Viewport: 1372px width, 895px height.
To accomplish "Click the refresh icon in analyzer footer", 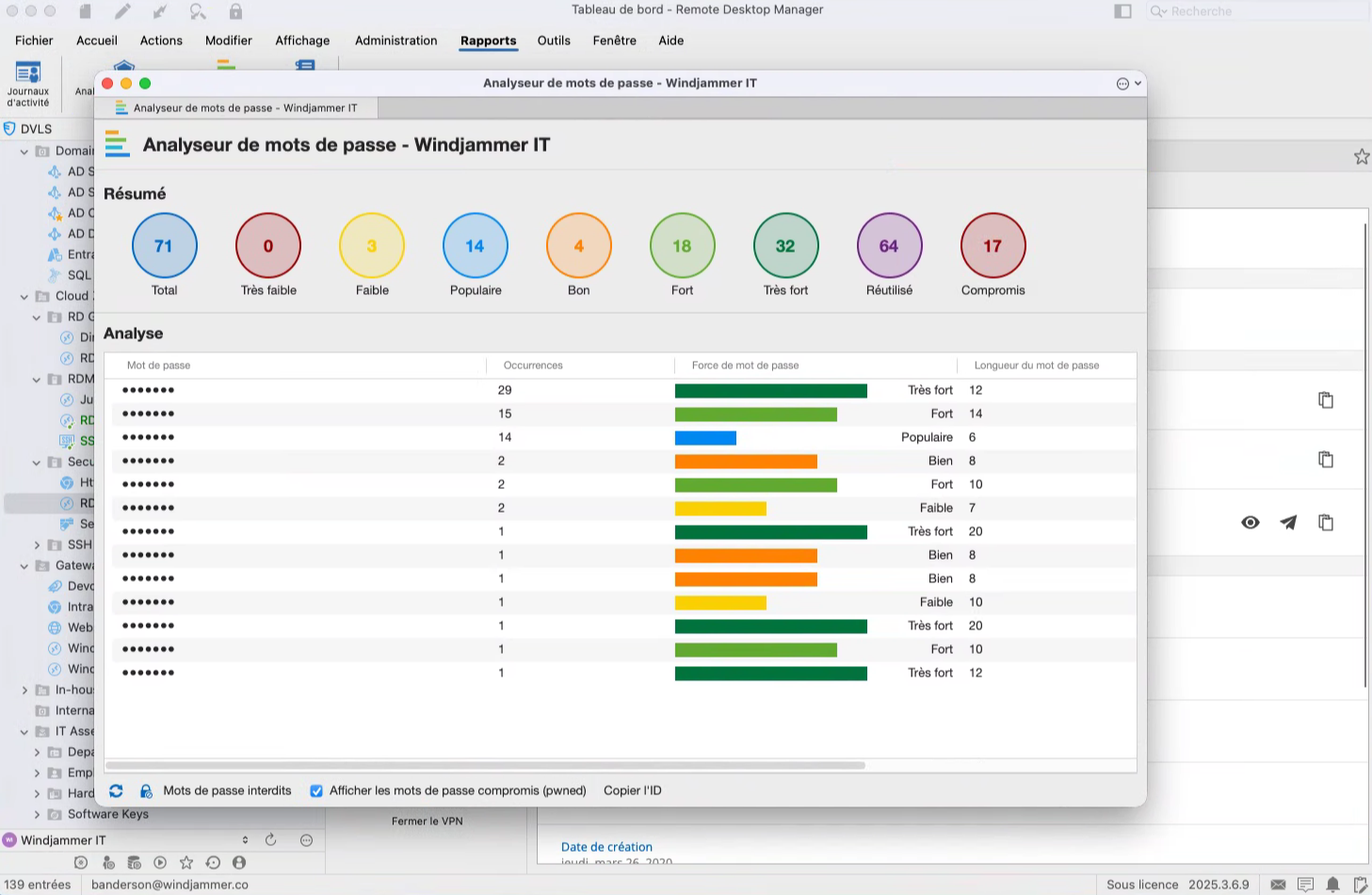I will tap(116, 791).
